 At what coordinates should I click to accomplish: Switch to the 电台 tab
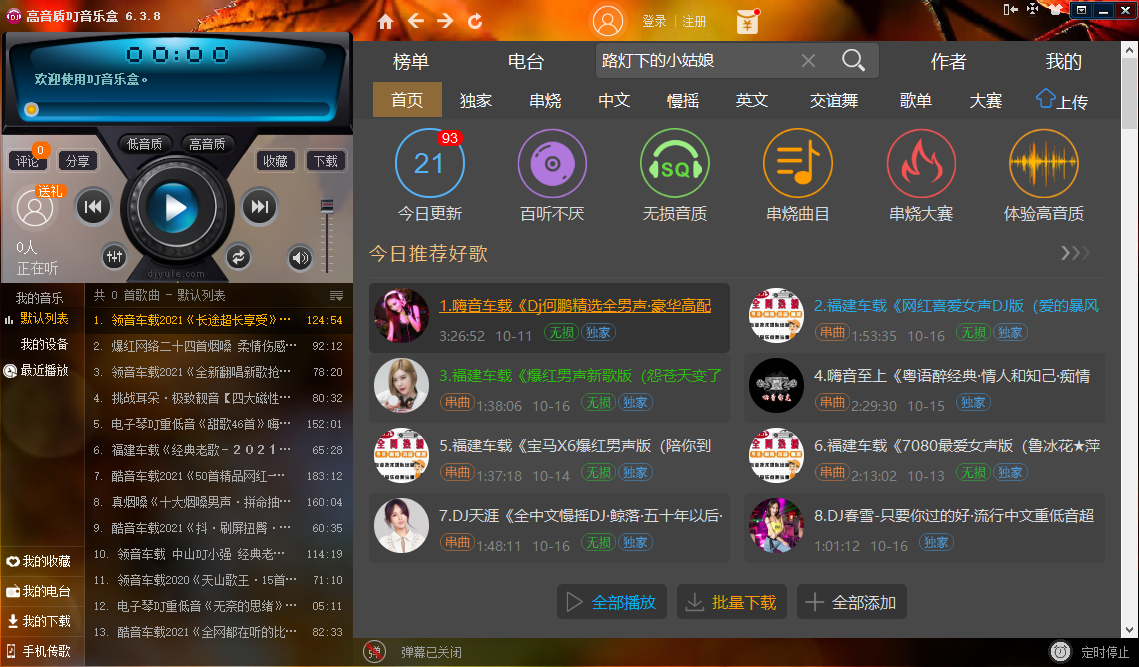coord(527,60)
